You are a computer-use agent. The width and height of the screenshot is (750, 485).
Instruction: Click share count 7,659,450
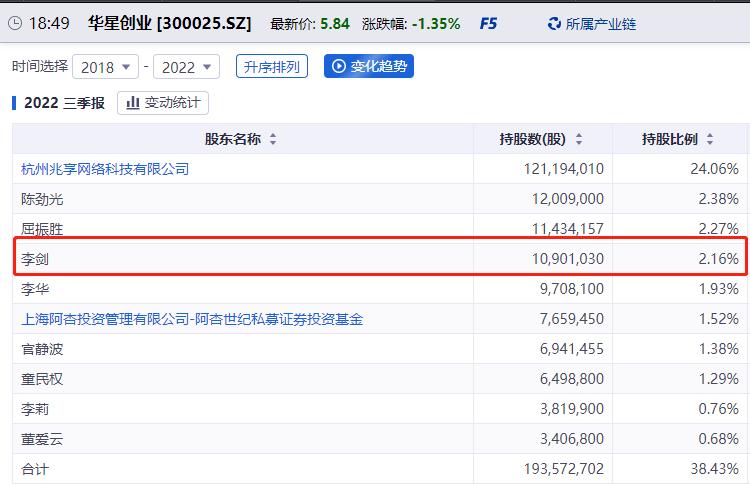[572, 319]
